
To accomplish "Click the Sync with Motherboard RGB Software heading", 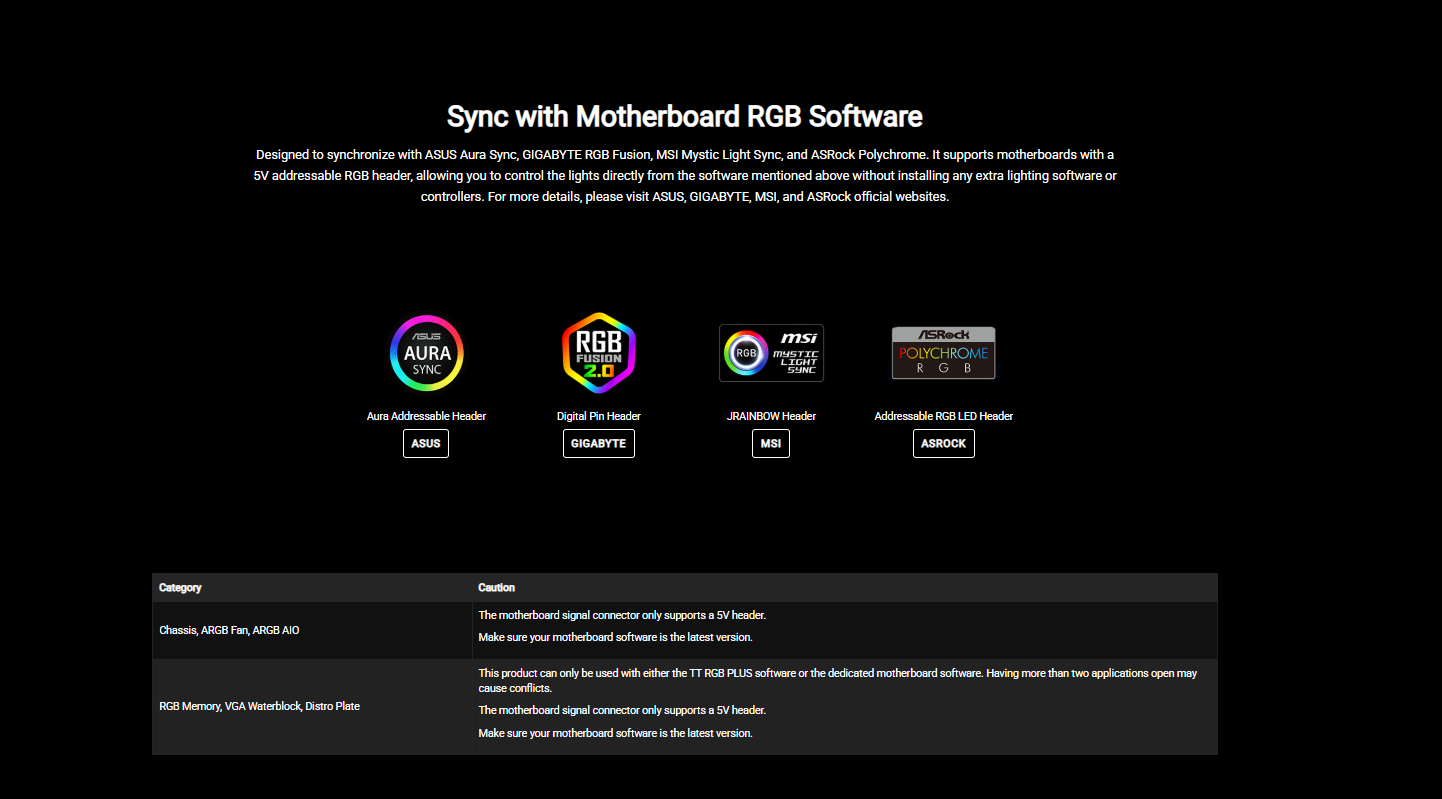I will point(684,116).
